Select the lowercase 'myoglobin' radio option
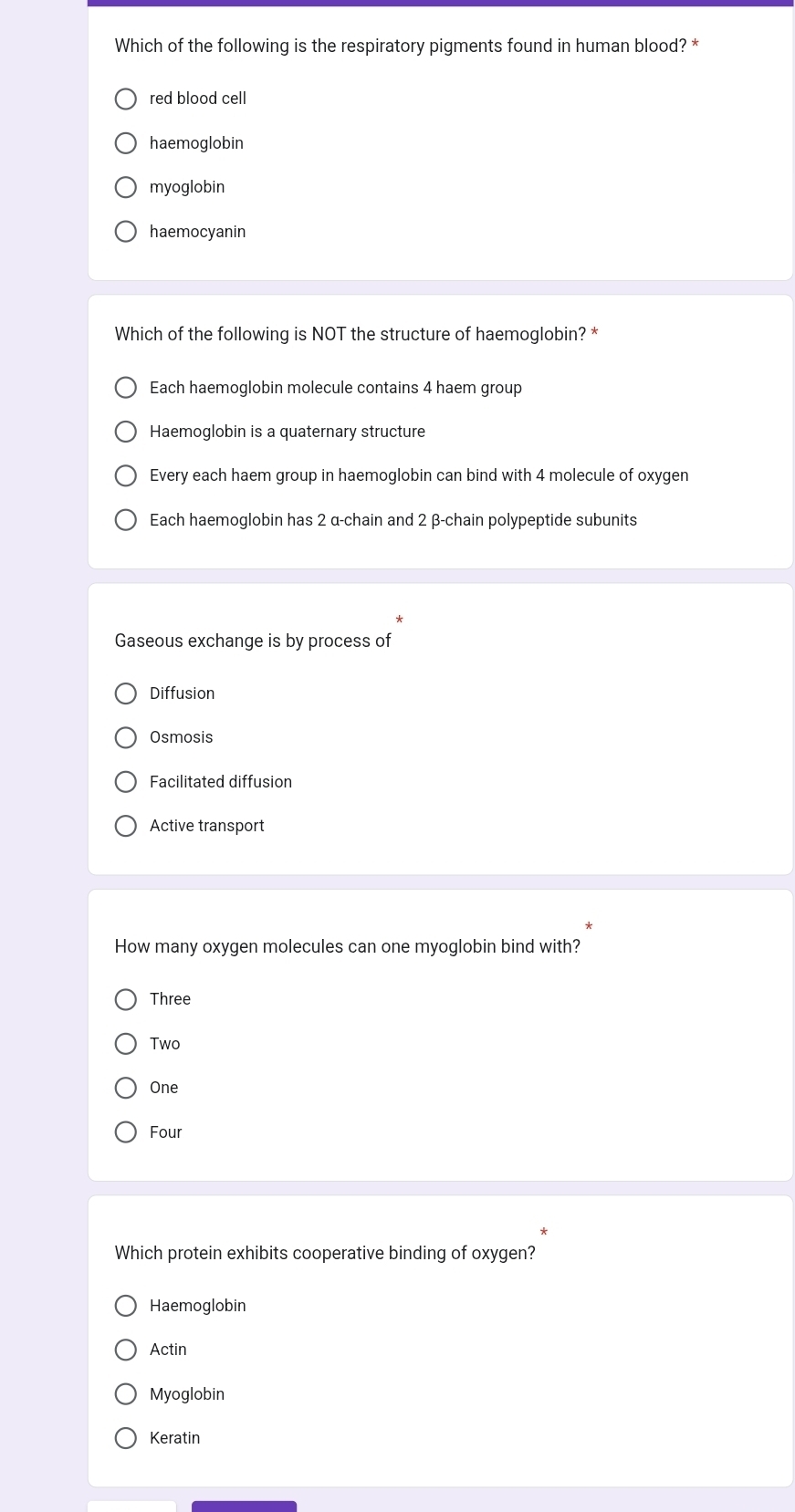Image resolution: width=795 pixels, height=1512 pixels. click(x=126, y=187)
